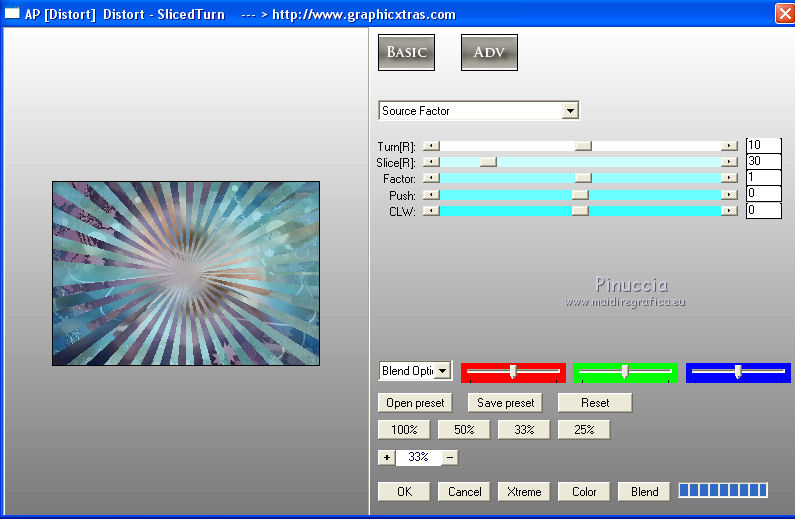Click the Slice[R] value field showing 30
The width and height of the screenshot is (795, 519).
click(x=764, y=161)
